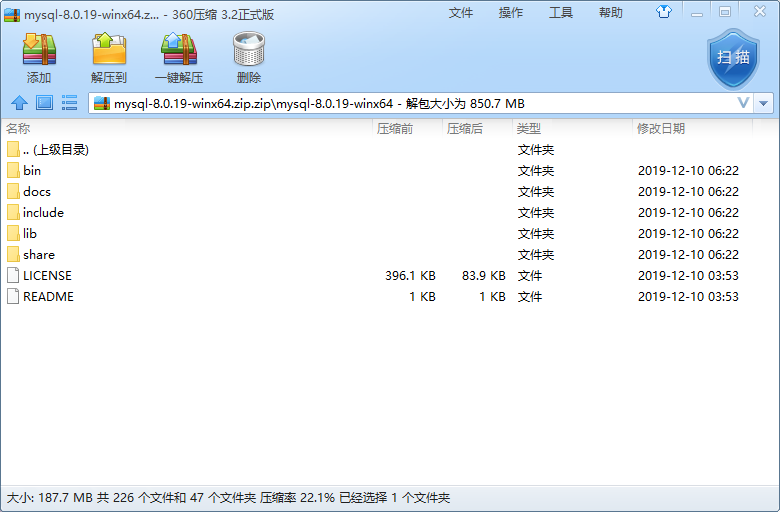
Task: Click README's type '文件' cell
Action: point(530,297)
